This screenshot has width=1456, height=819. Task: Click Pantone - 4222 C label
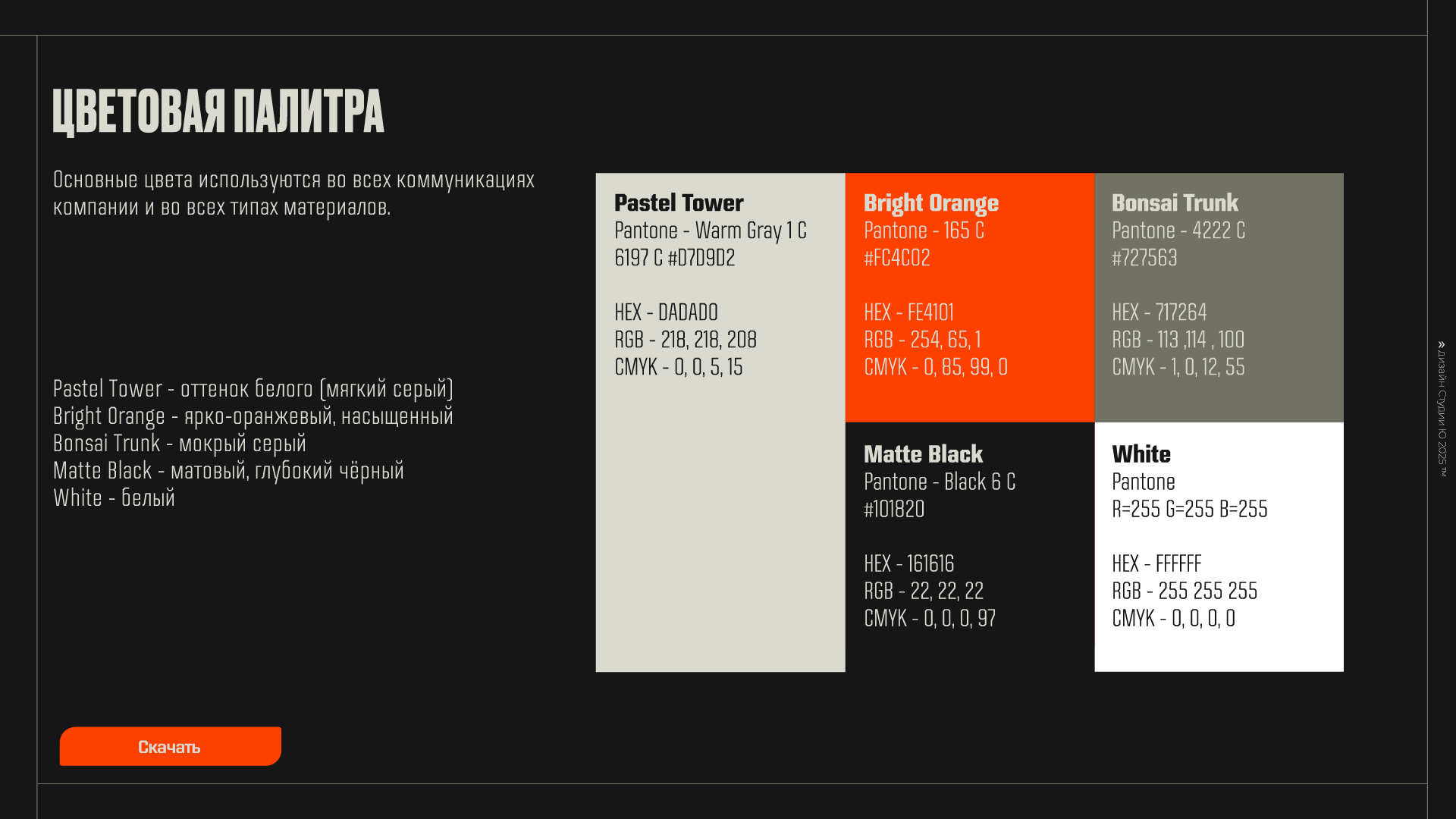tap(1178, 231)
